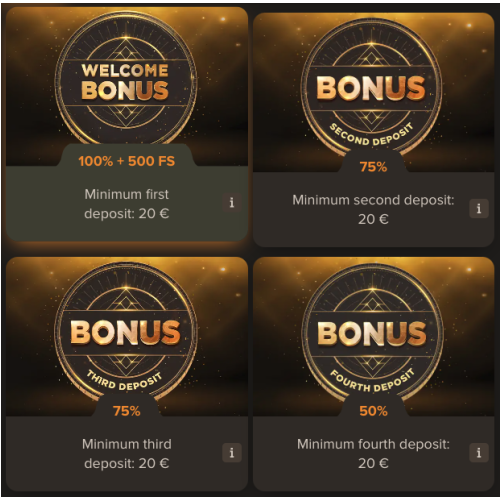Click the Welcome Bonus coin emblem
Screen dimensions: 500x500
126,80
